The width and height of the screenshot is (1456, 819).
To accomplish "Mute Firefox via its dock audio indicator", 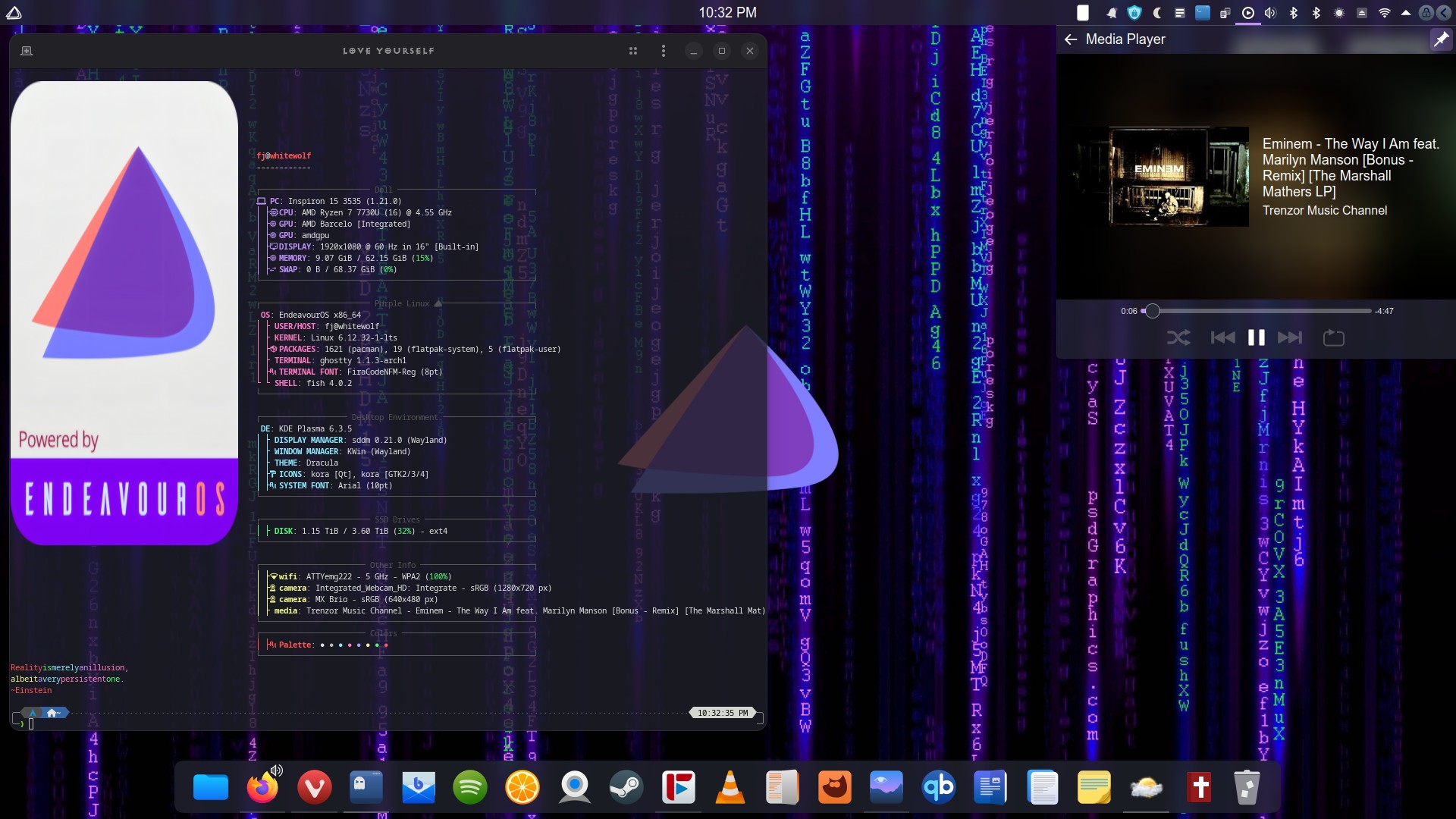I will pyautogui.click(x=277, y=770).
